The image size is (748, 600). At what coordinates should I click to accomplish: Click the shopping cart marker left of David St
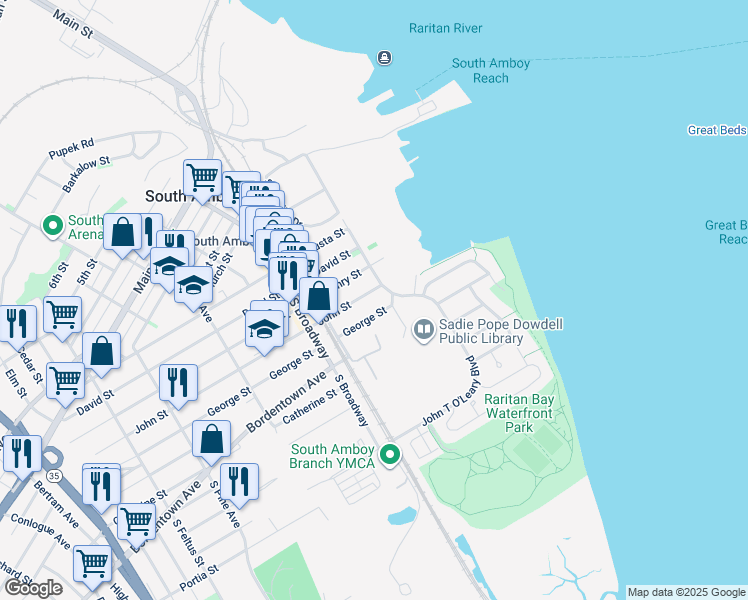tap(66, 380)
